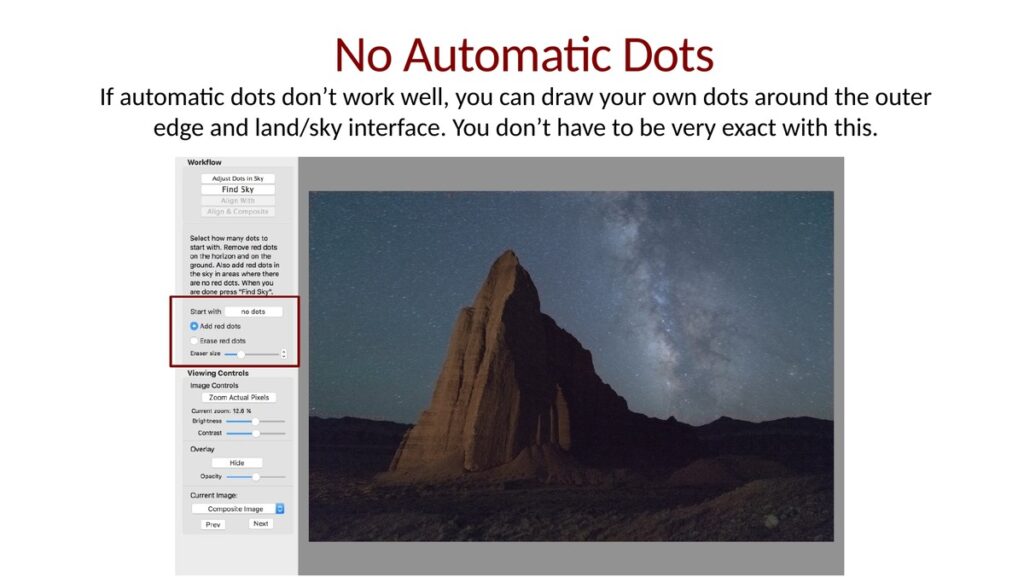The height and width of the screenshot is (577, 1024).
Task: Open the Composite Image dropdown
Action: (238, 508)
